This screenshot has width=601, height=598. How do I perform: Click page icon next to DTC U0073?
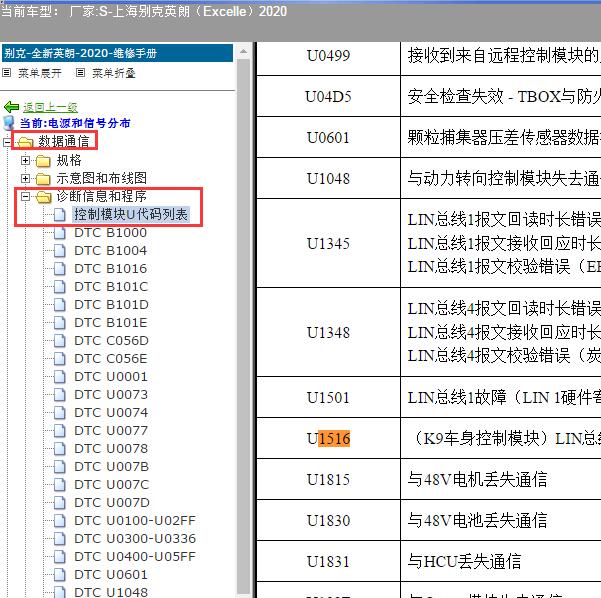coord(59,395)
